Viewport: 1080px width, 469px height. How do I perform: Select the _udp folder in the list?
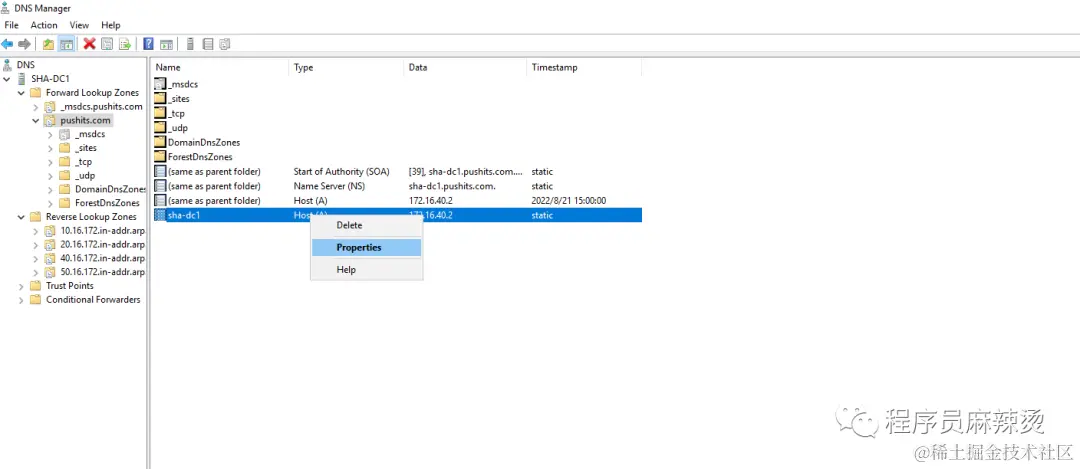(x=178, y=128)
